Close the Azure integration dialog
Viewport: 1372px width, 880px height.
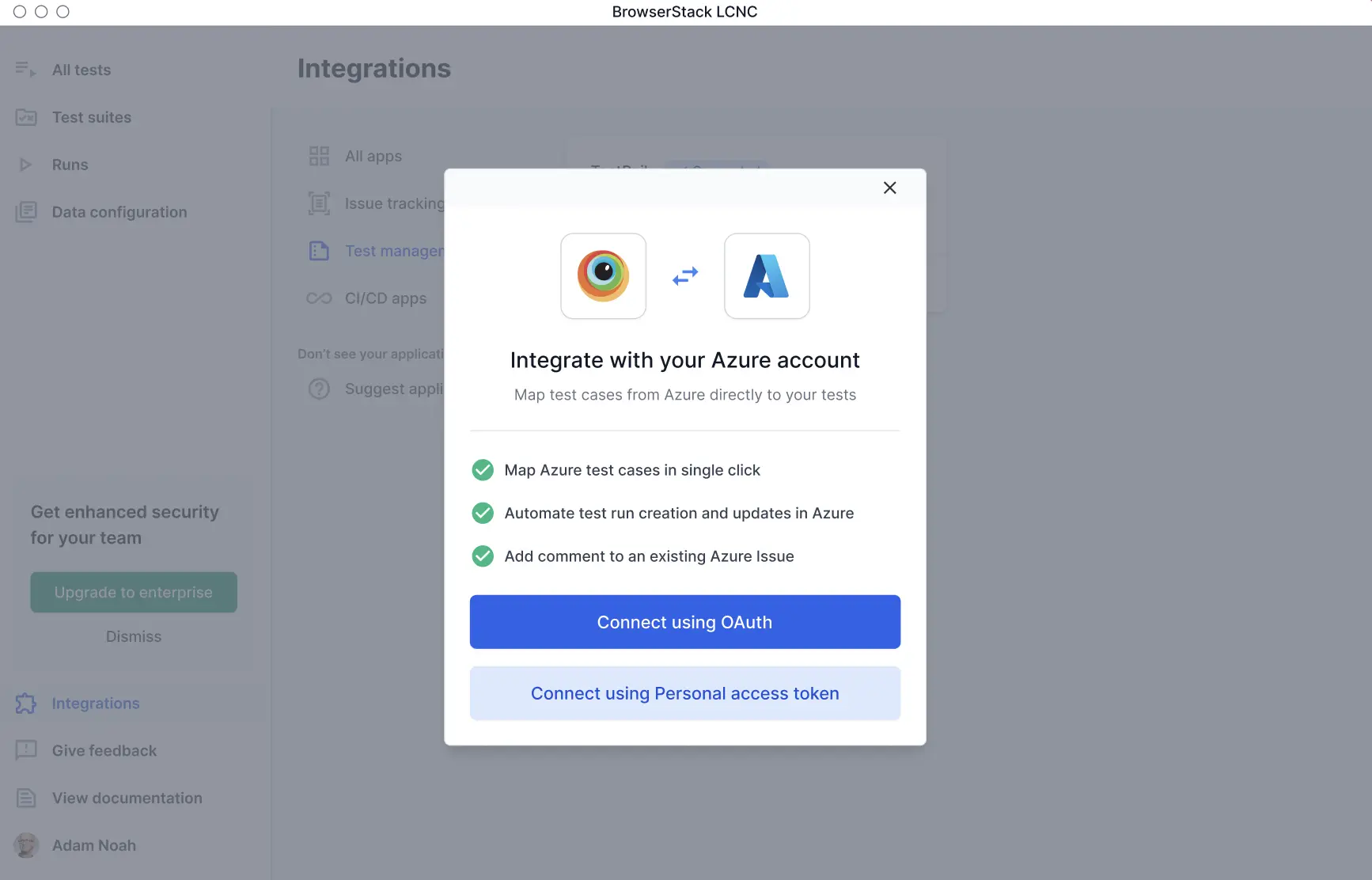point(889,188)
